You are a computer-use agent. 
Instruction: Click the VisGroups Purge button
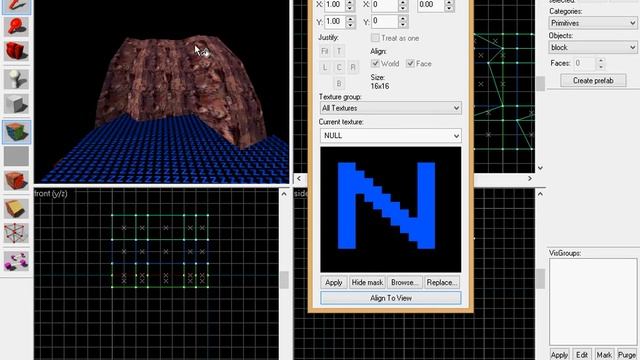pos(627,355)
